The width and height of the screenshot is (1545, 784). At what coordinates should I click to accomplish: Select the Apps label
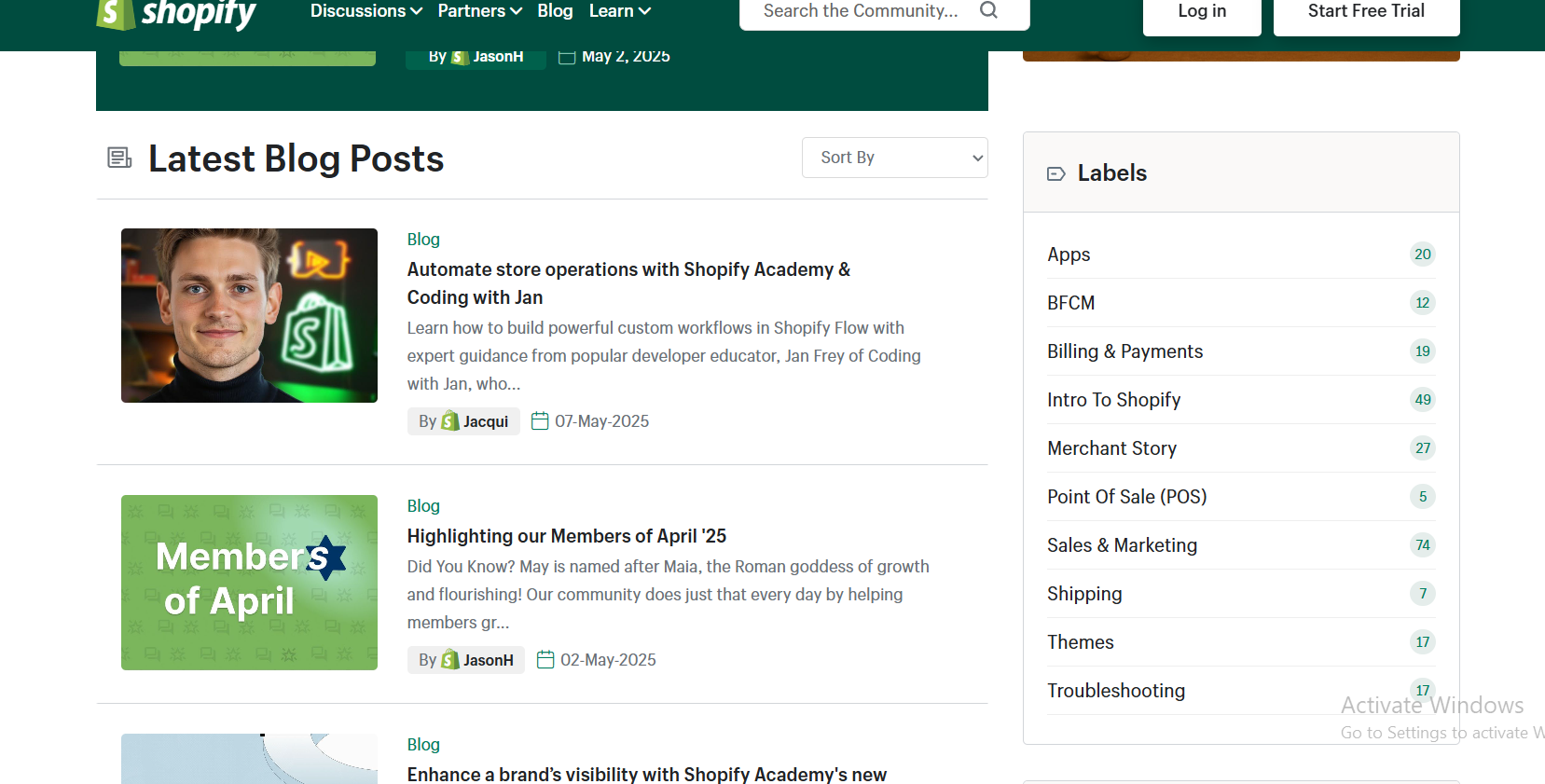point(1069,254)
